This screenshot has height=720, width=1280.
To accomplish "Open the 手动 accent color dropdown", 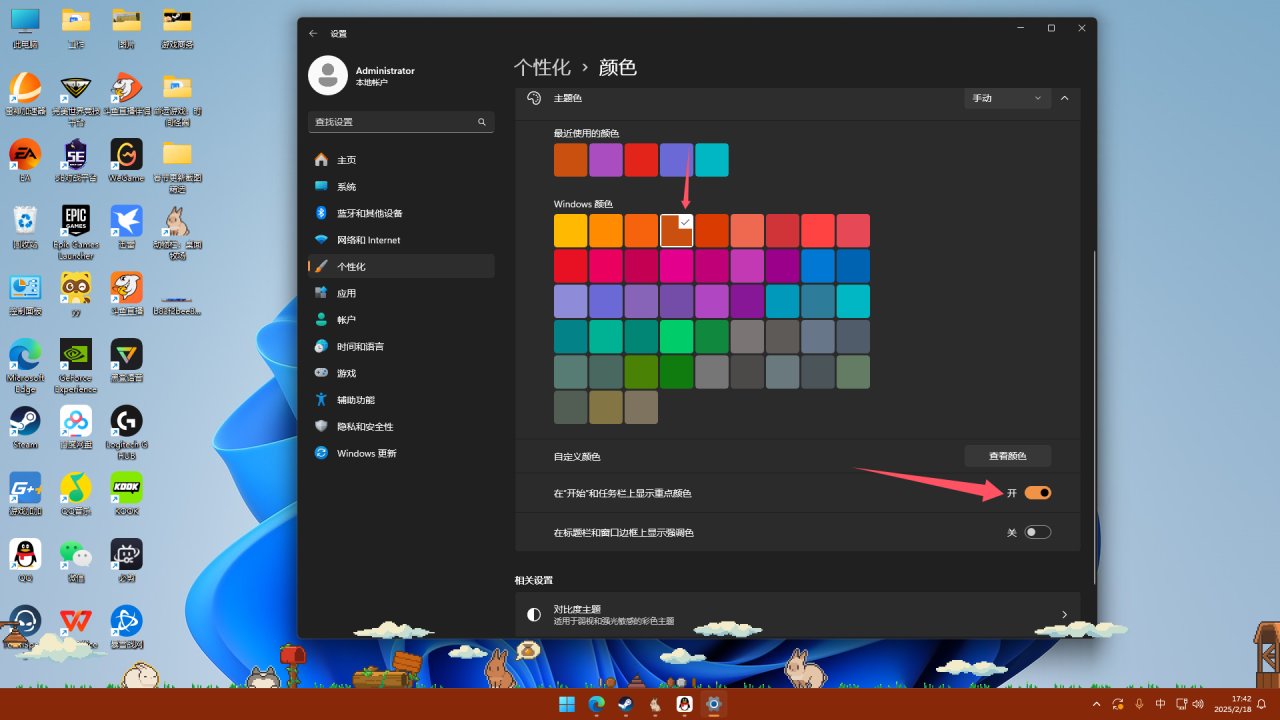I will [1008, 98].
